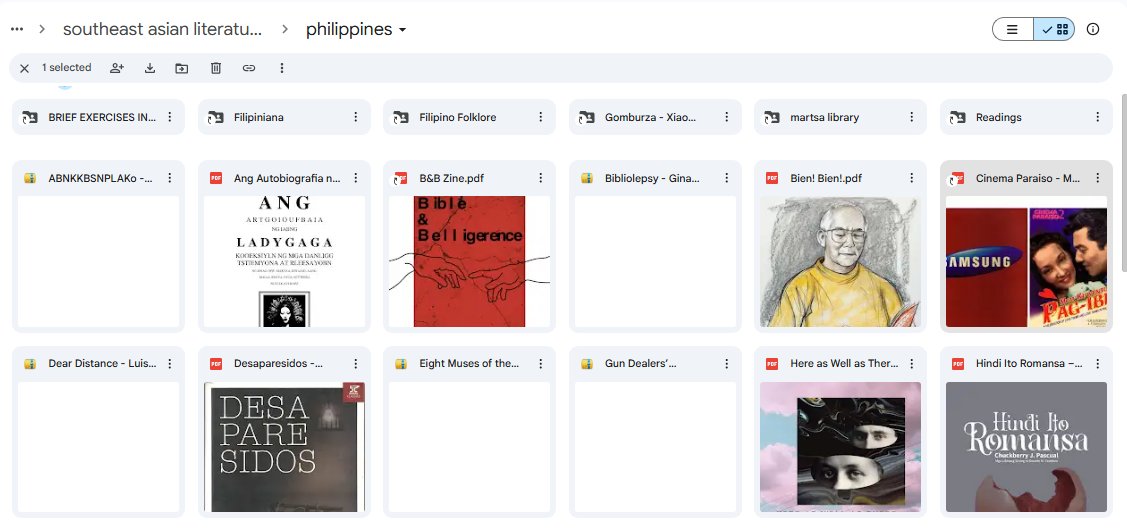View details info icon
This screenshot has height=528, width=1127.
coord(1093,29)
